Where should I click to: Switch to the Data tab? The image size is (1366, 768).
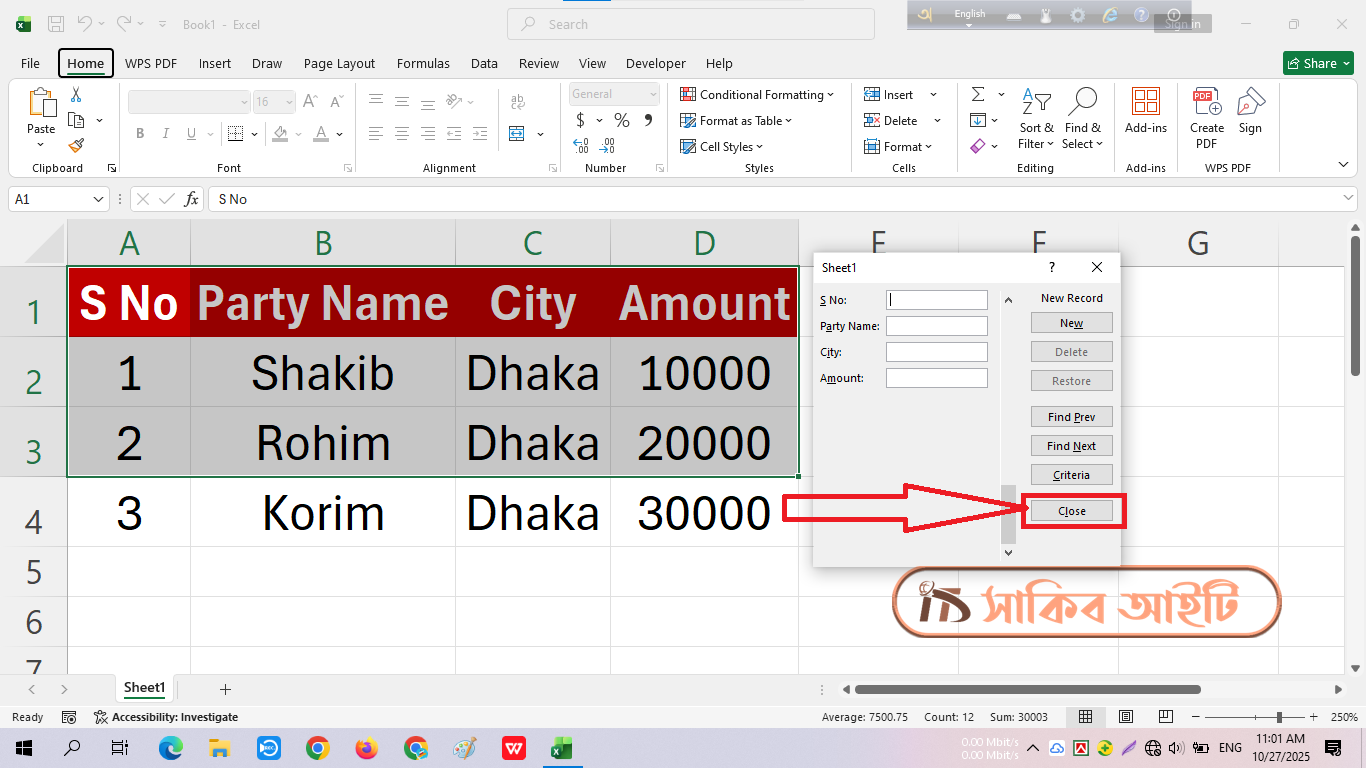484,63
